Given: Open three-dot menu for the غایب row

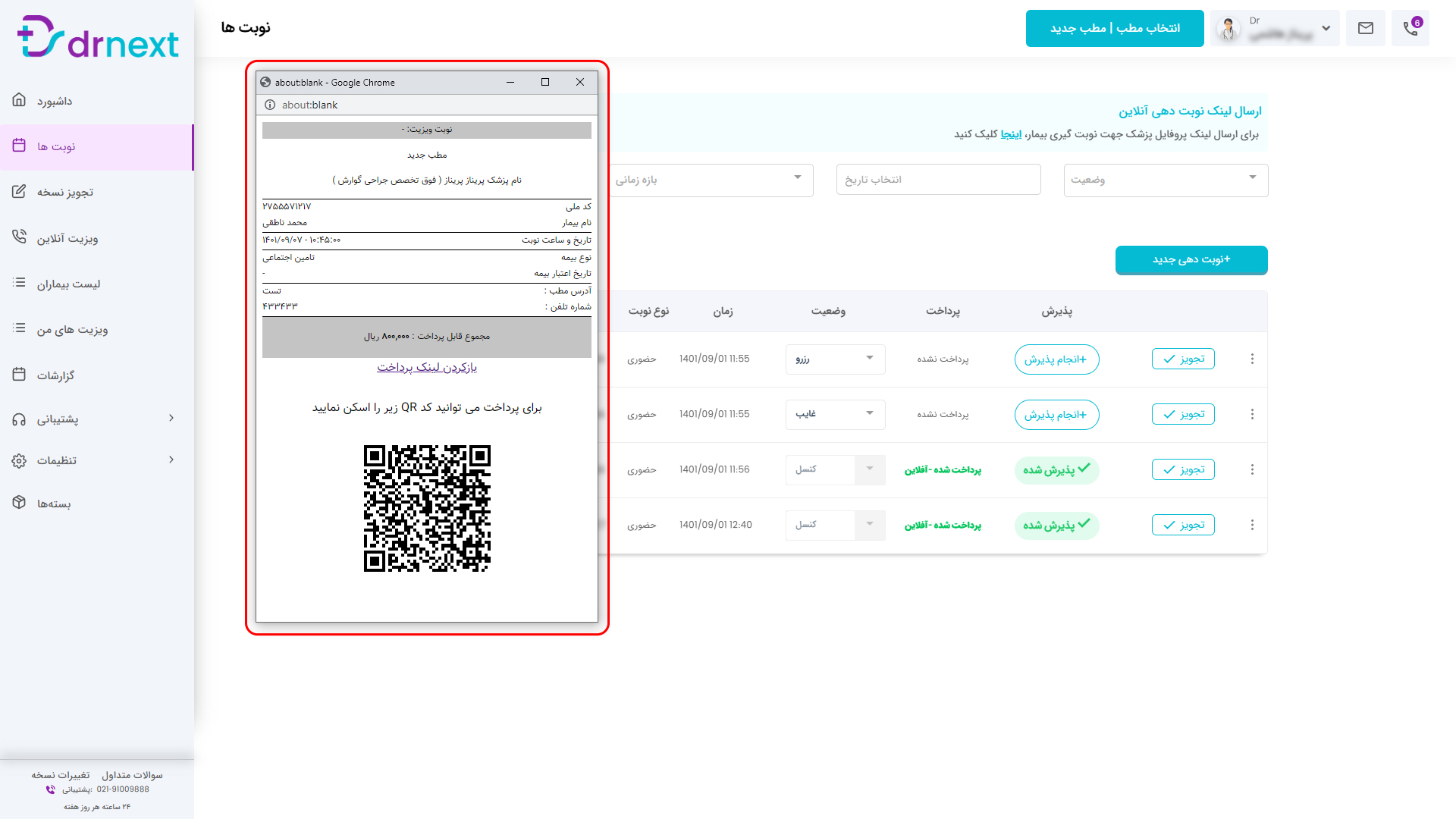Looking at the screenshot, I should (x=1252, y=414).
